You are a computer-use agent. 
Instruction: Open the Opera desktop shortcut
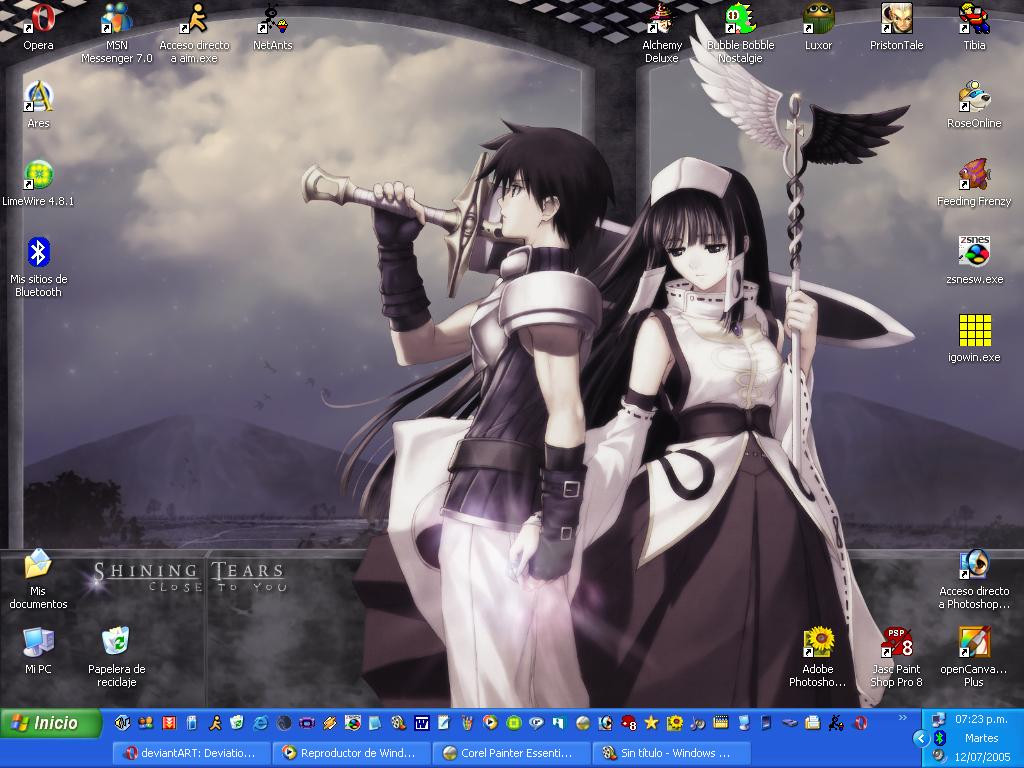[x=39, y=27]
